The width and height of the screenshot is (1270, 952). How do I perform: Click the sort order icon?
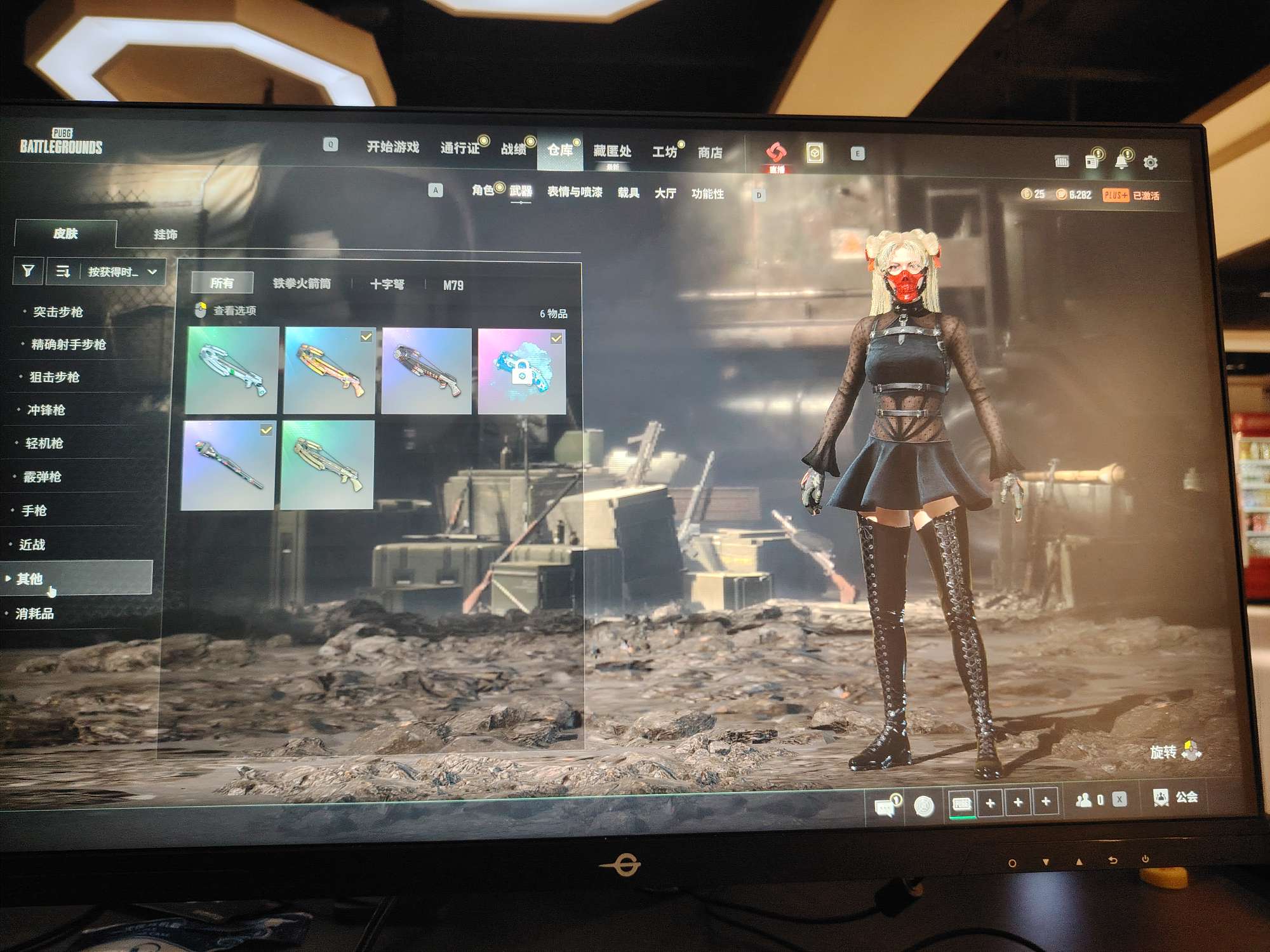click(x=62, y=272)
